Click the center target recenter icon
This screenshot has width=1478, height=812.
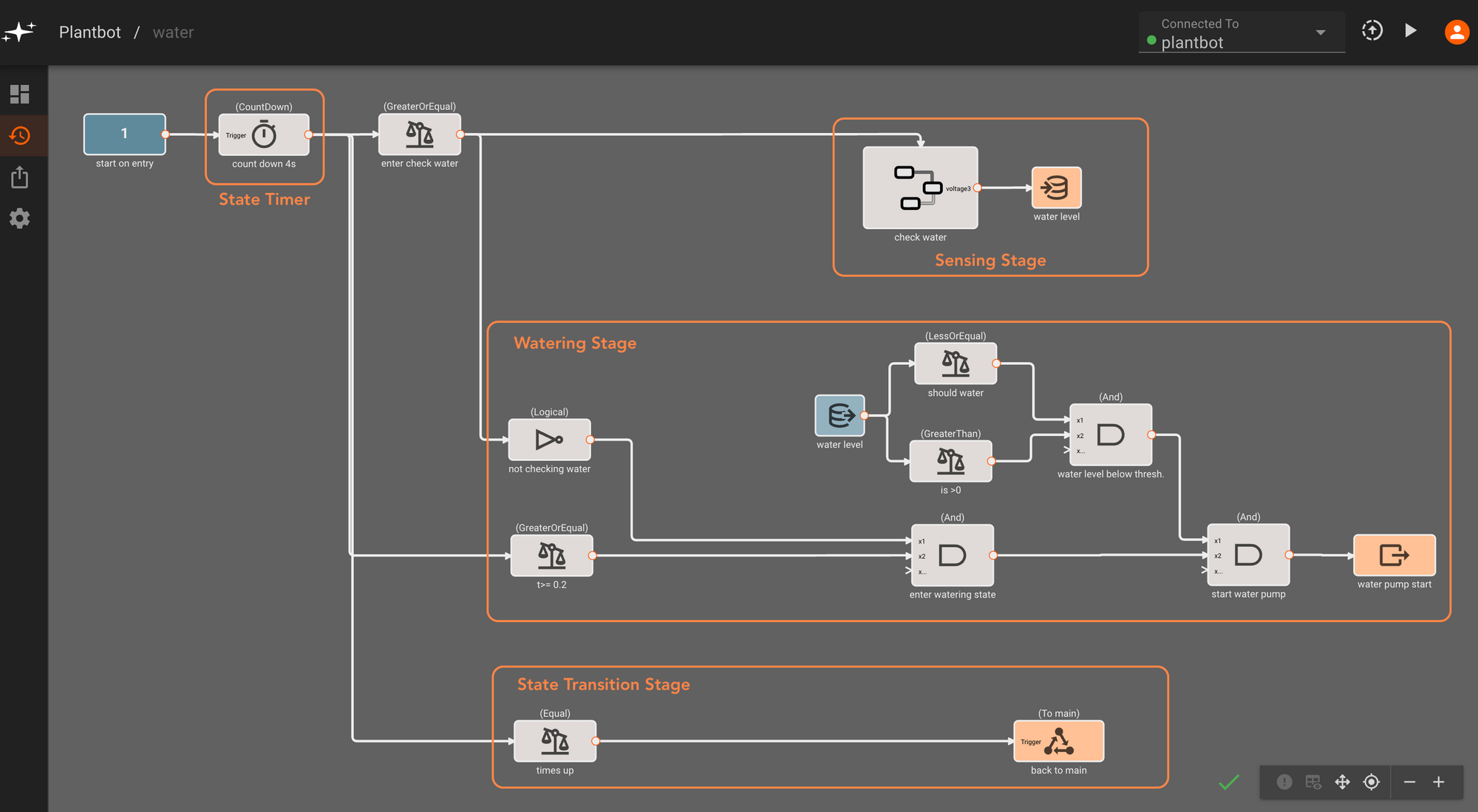pos(1372,782)
